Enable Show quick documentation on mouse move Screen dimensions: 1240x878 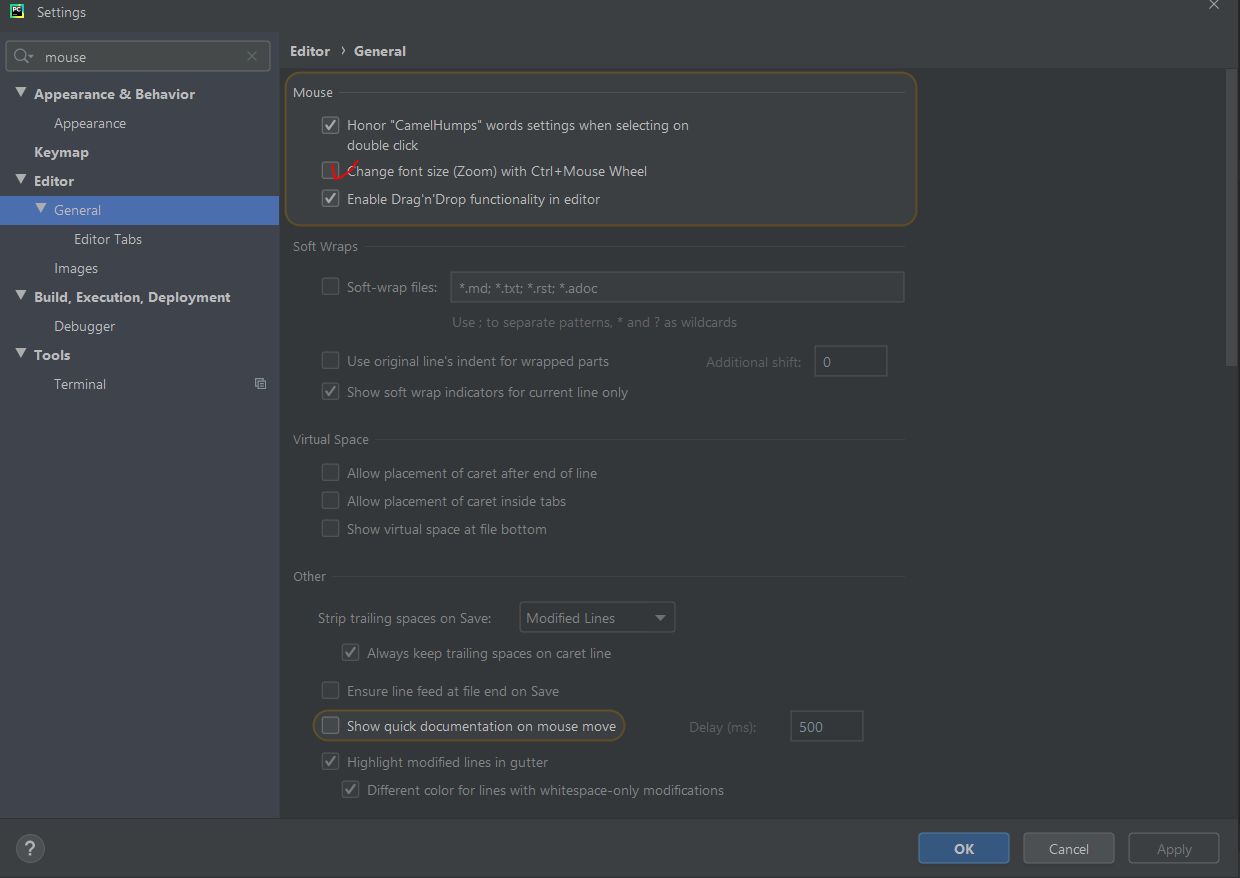[x=330, y=726]
